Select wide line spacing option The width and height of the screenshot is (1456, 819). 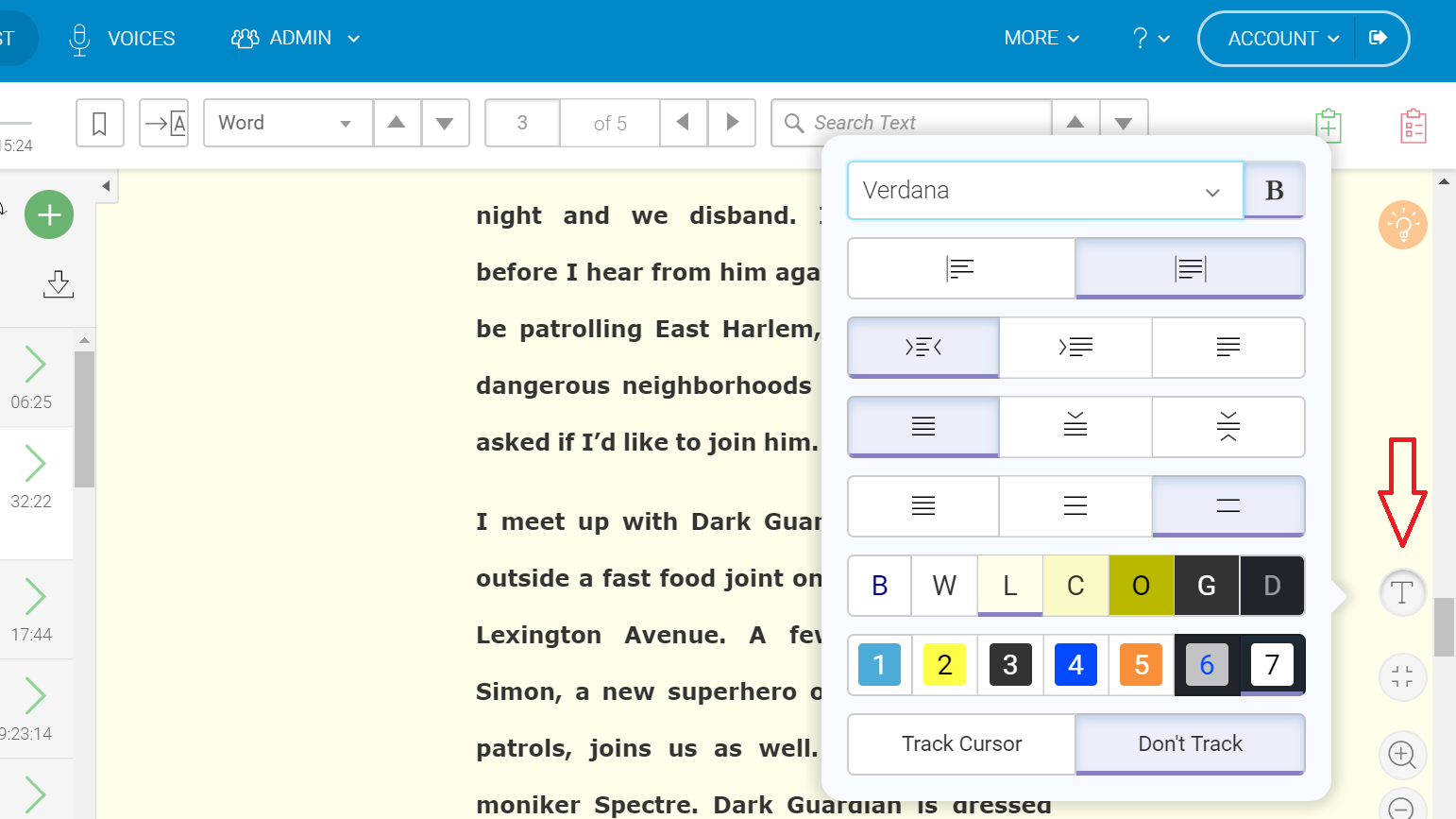pos(1228,506)
